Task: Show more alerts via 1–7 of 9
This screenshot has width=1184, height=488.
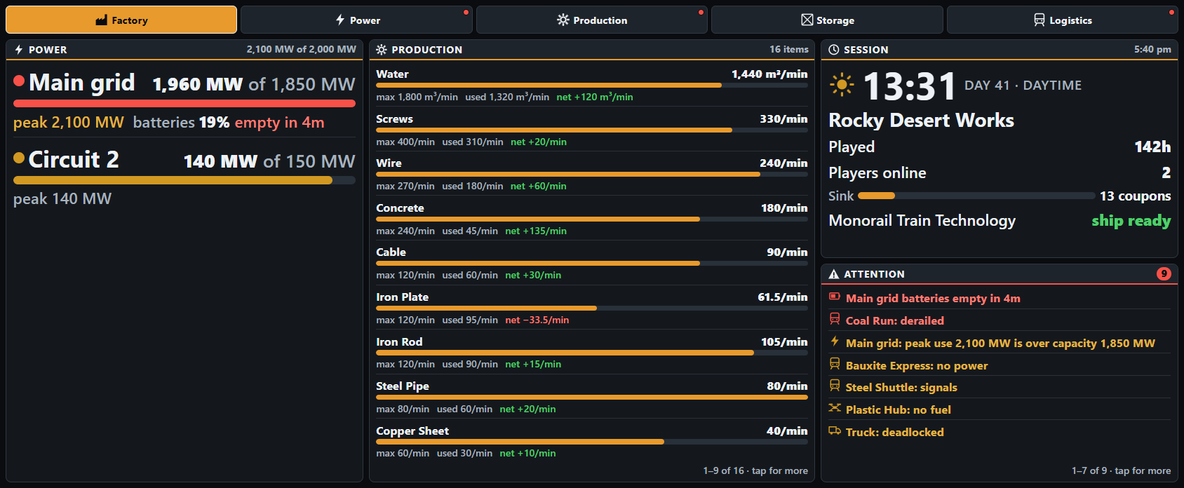Action: tap(1121, 471)
